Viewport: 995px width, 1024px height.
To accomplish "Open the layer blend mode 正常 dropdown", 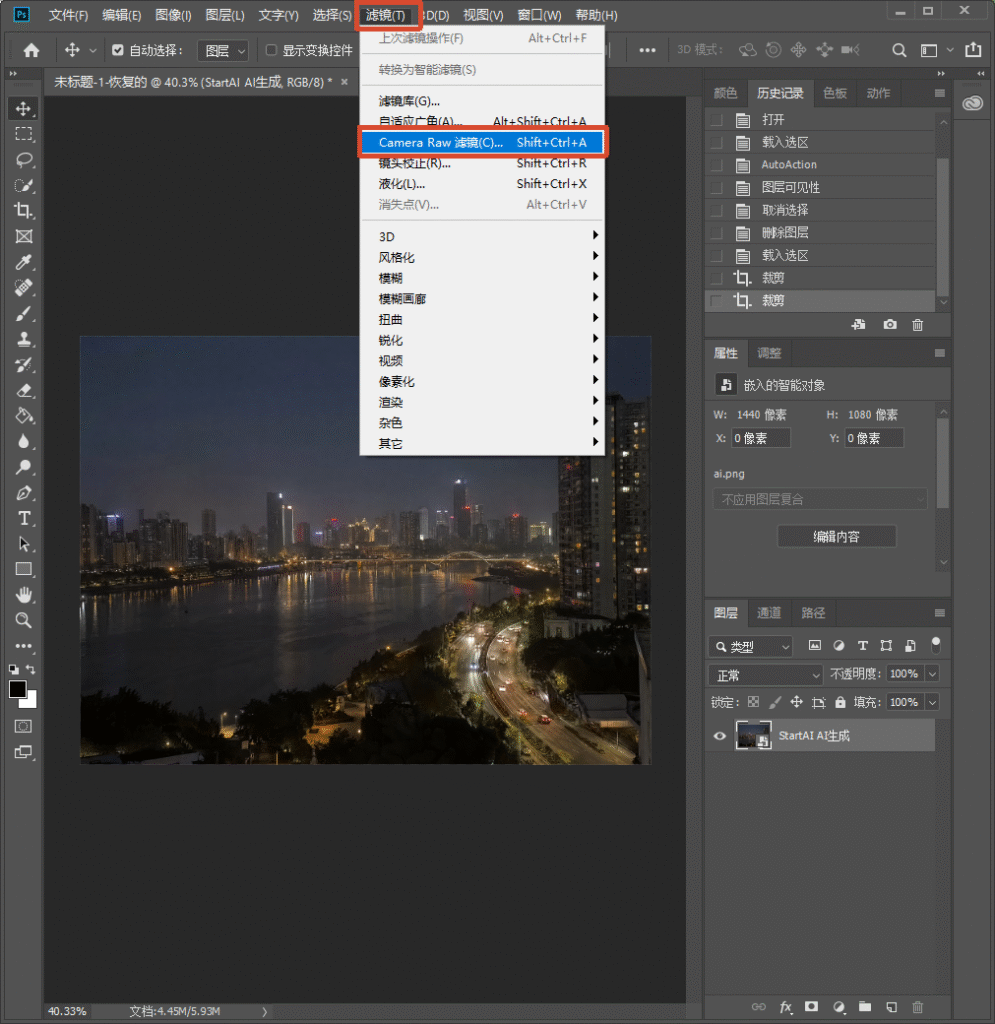I will [x=765, y=675].
